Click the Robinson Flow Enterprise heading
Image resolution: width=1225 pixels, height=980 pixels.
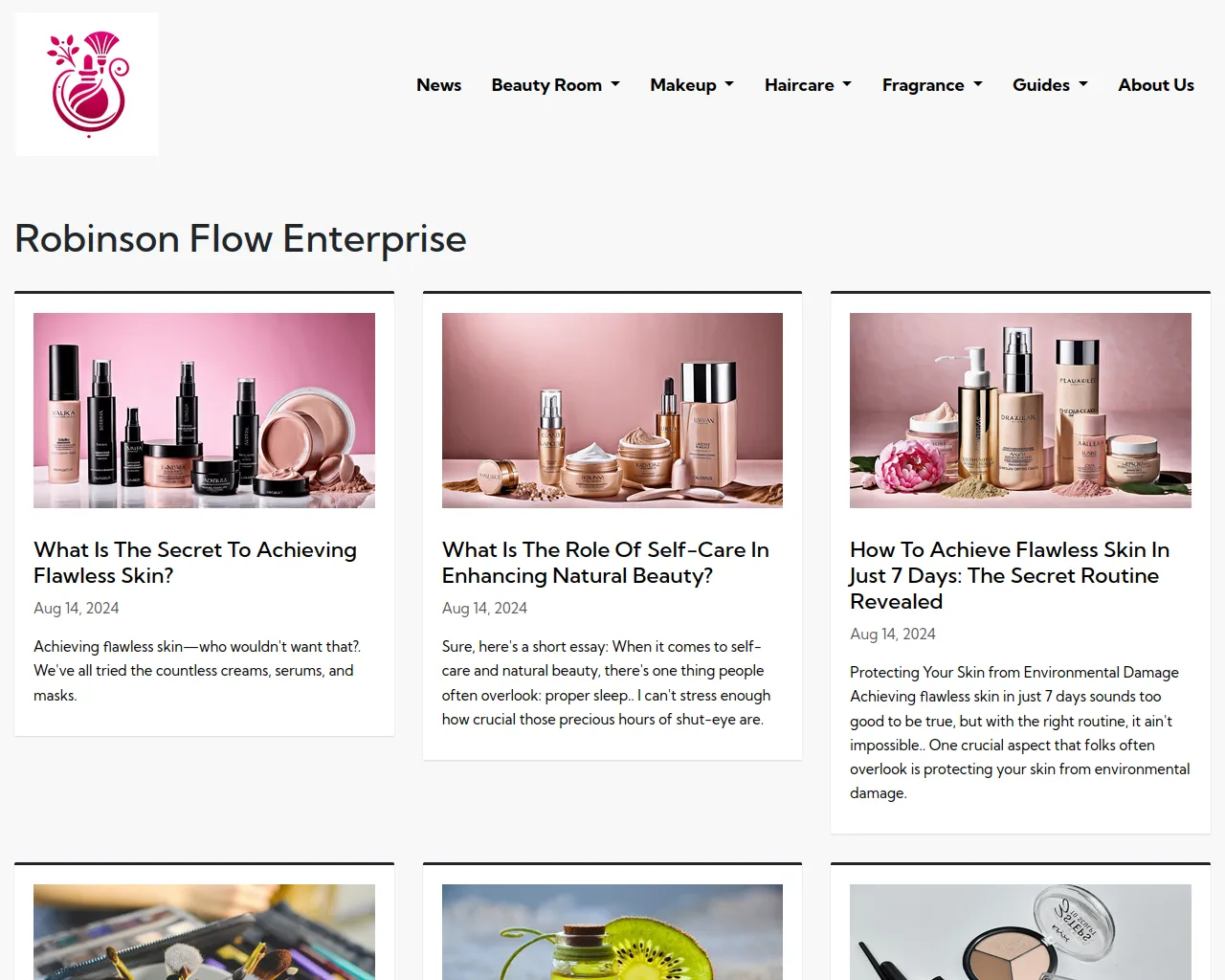click(240, 239)
